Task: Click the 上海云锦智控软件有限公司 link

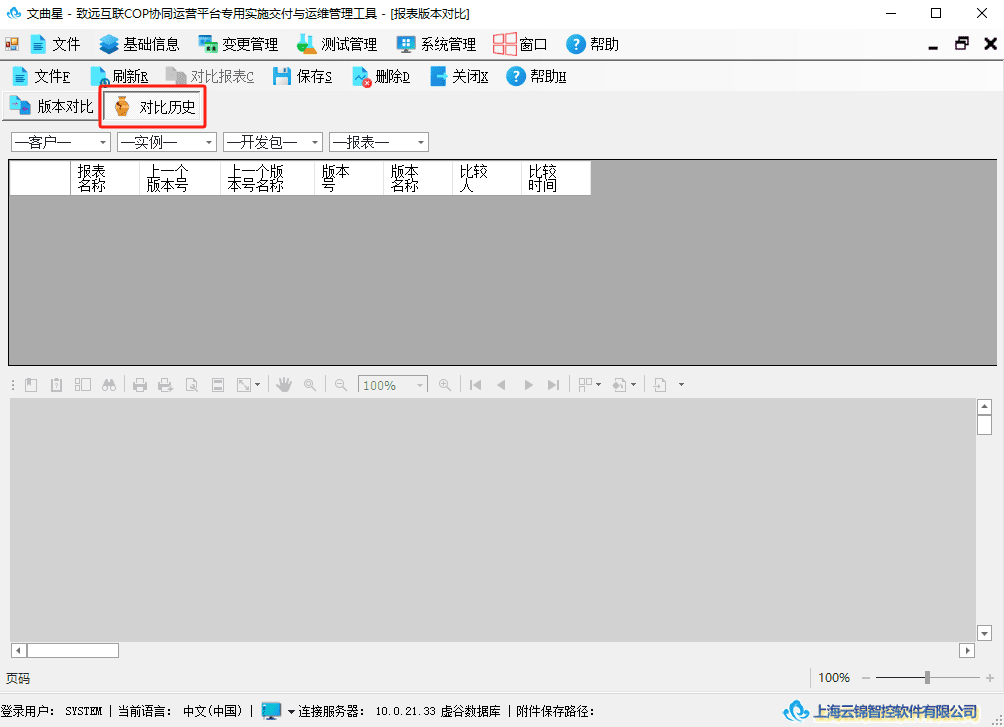Action: pyautogui.click(x=895, y=712)
